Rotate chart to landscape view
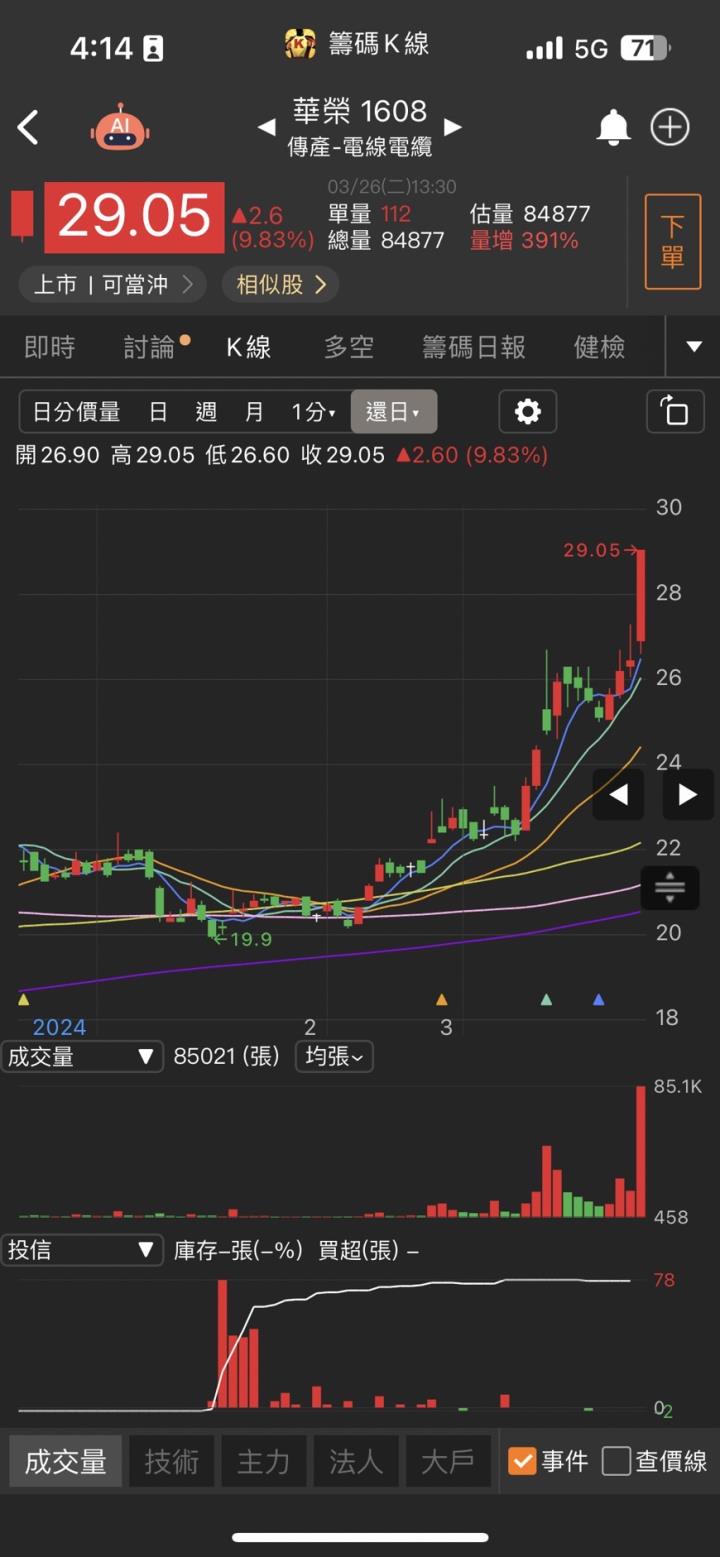The width and height of the screenshot is (720, 1557). [x=675, y=412]
